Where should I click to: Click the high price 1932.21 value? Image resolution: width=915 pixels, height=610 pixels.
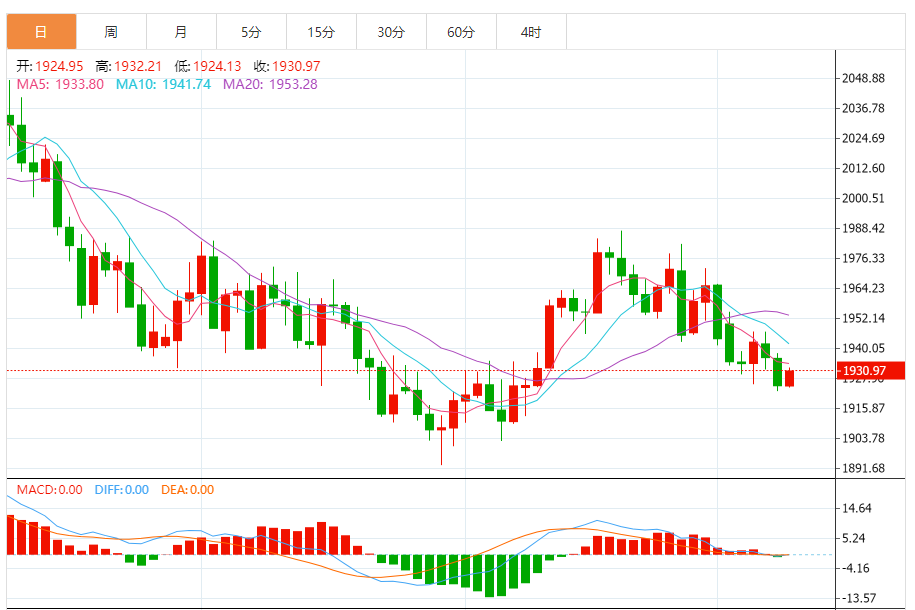pos(138,66)
